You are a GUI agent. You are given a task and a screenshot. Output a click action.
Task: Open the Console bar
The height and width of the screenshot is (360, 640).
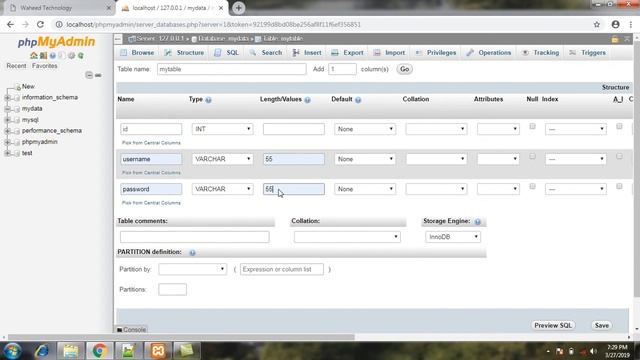[x=131, y=329]
